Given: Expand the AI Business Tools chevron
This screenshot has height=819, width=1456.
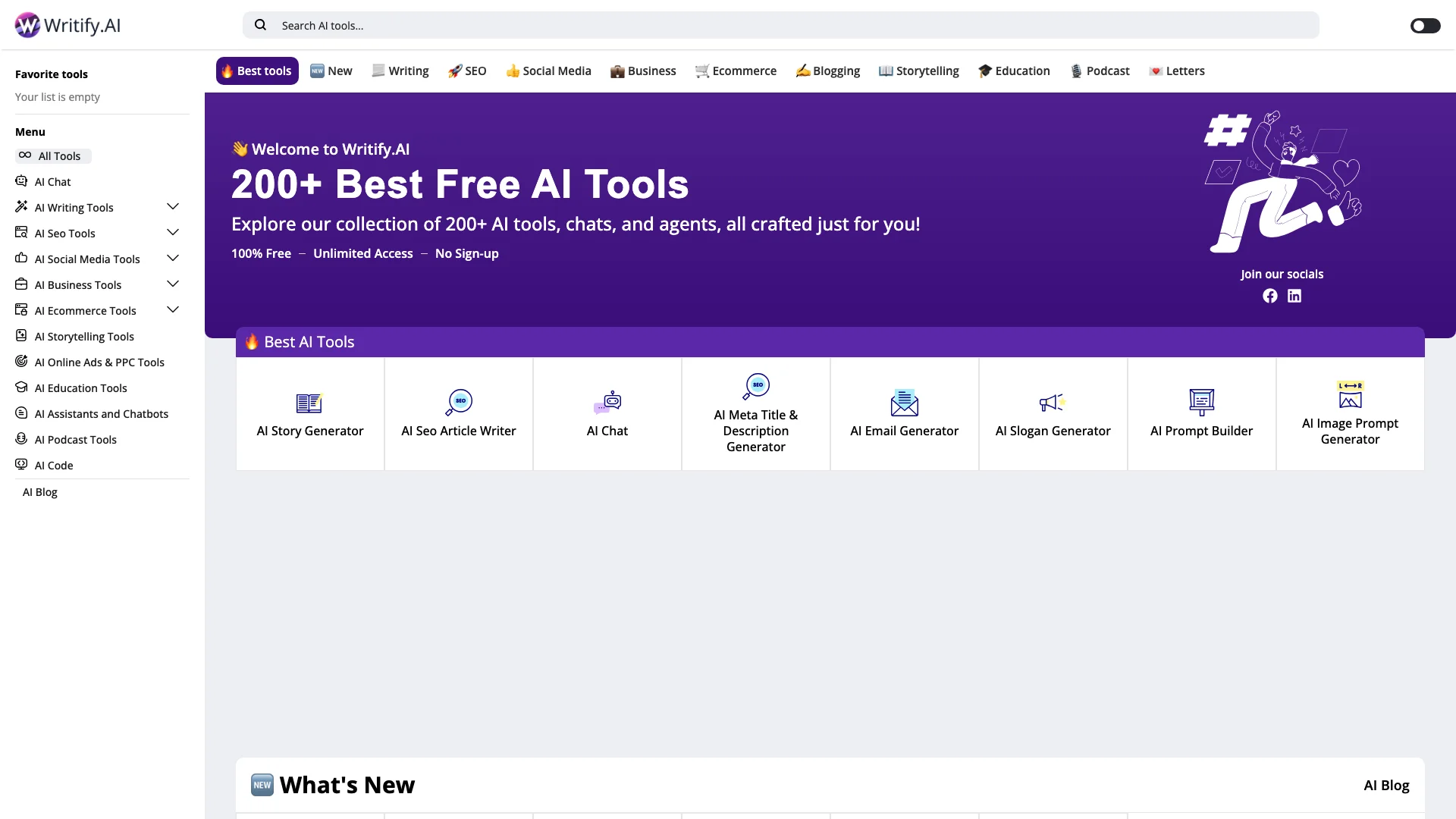Looking at the screenshot, I should point(173,284).
